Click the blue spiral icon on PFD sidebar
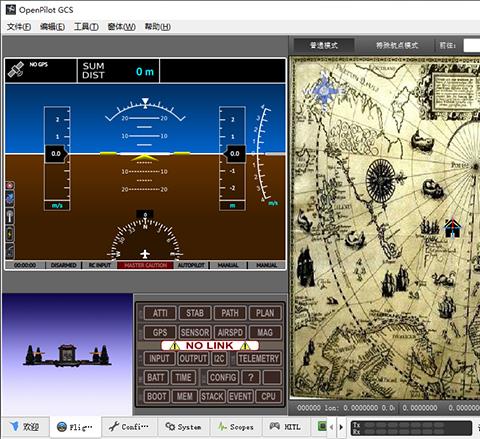 10,198
